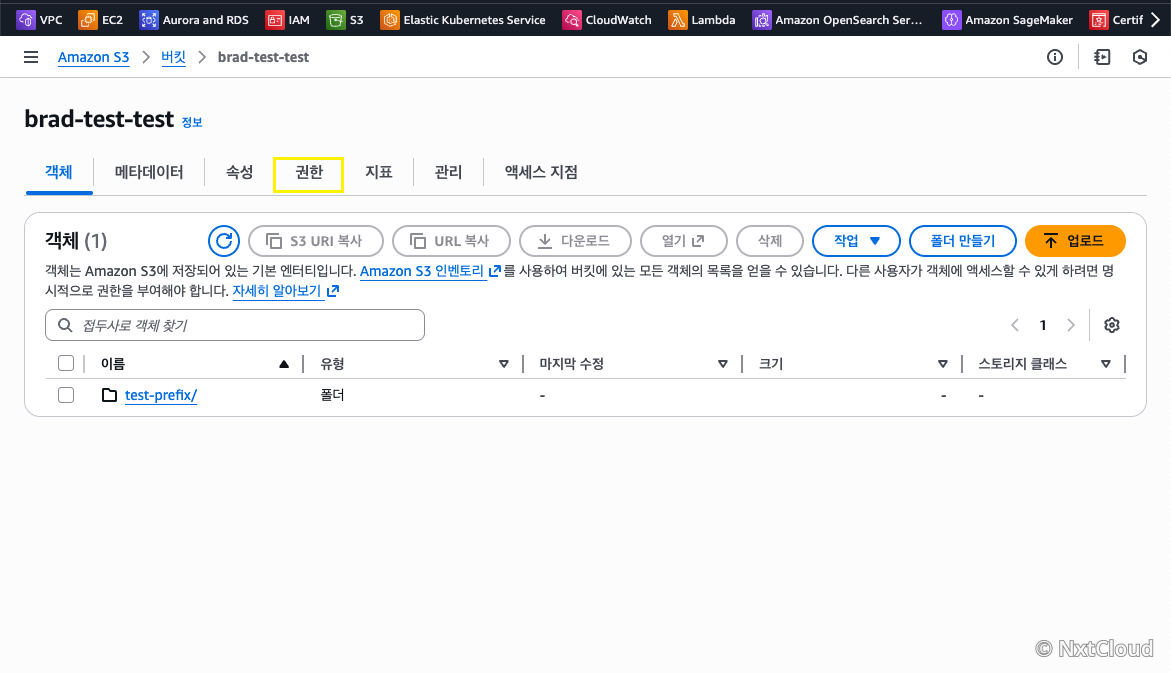The image size is (1171, 673).
Task: Click the hexagon settings icon top right
Action: (1140, 57)
